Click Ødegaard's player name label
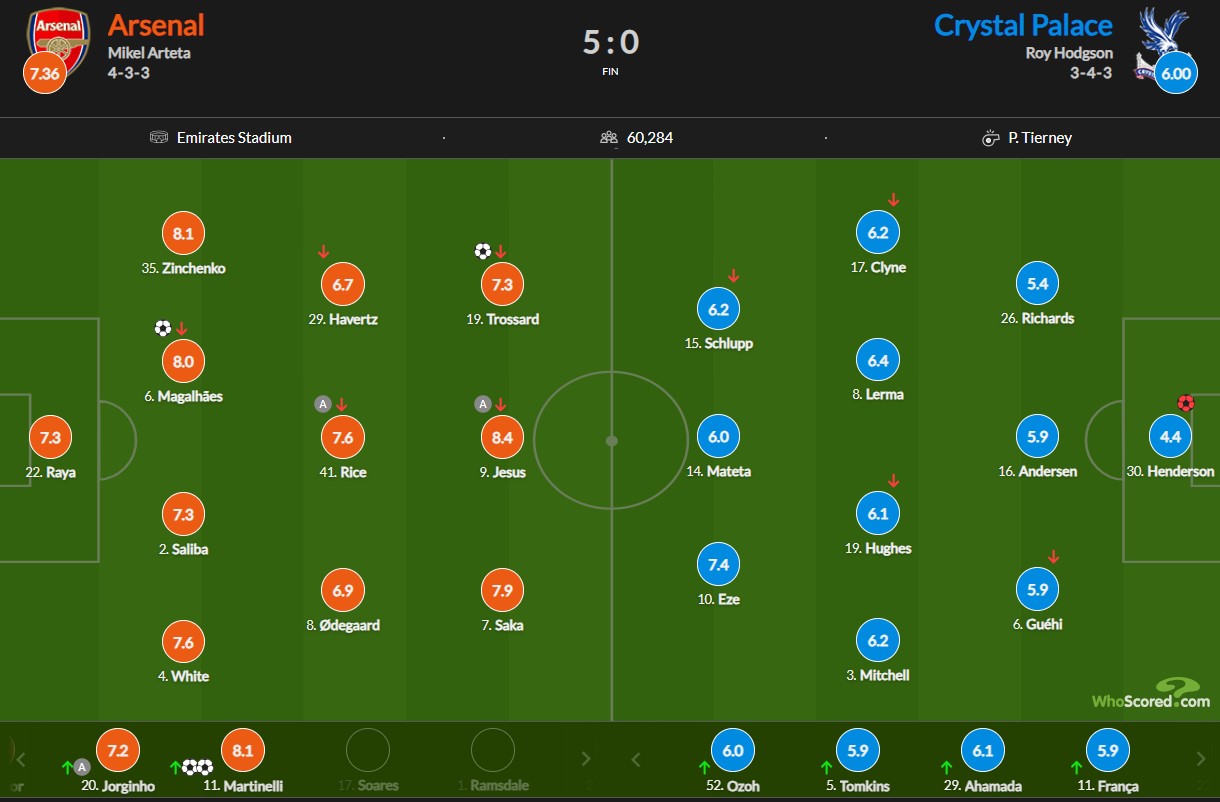The image size is (1220, 802). (x=343, y=626)
